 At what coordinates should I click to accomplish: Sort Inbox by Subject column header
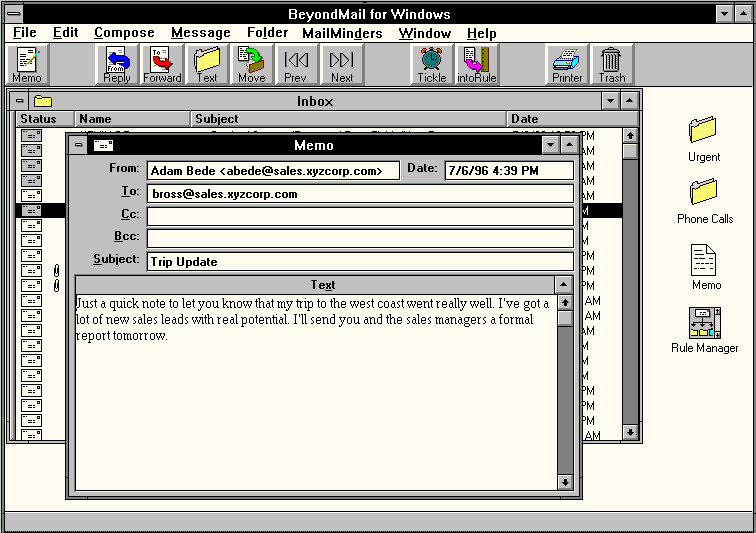click(x=349, y=119)
